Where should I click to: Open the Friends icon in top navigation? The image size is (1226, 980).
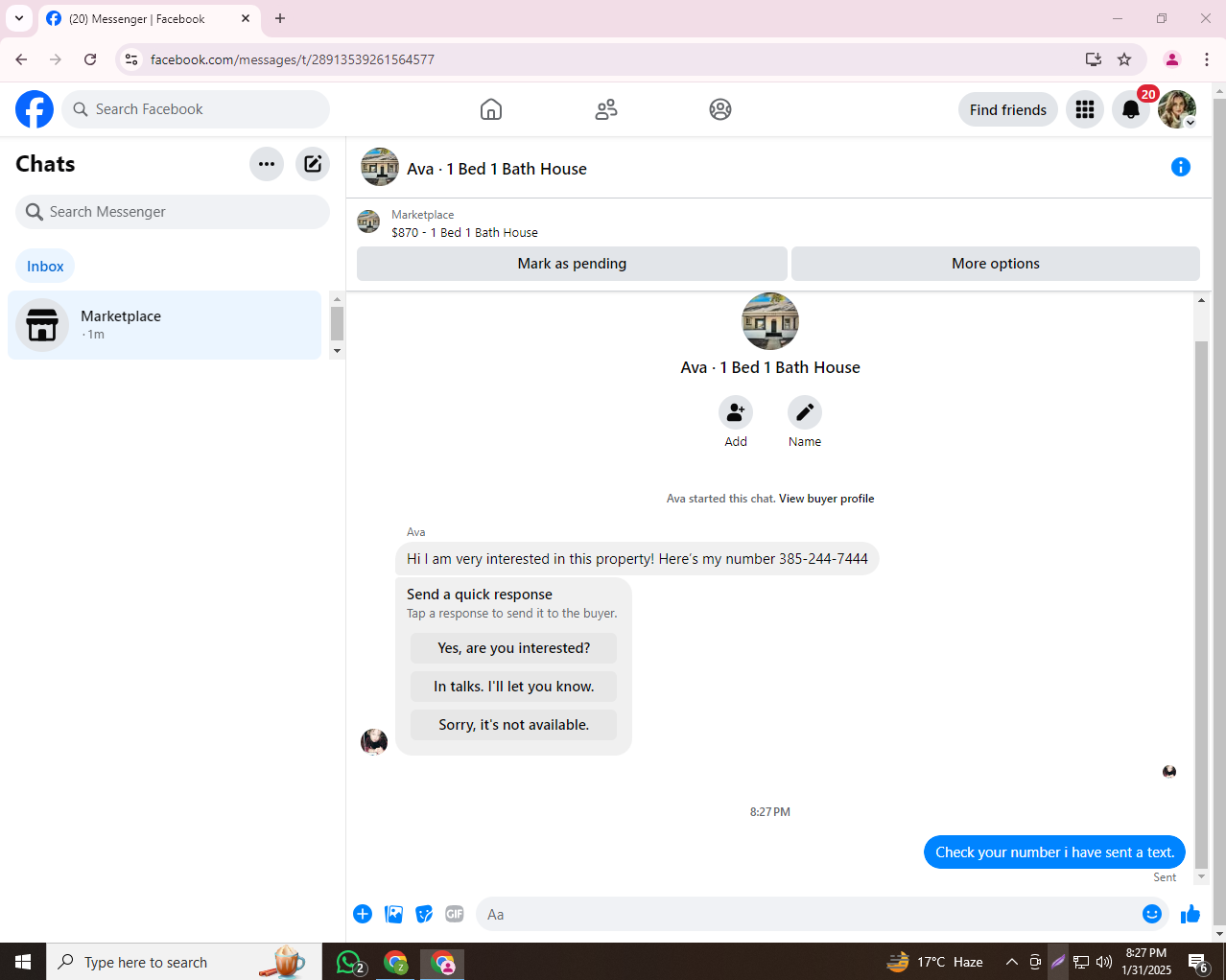tap(606, 109)
